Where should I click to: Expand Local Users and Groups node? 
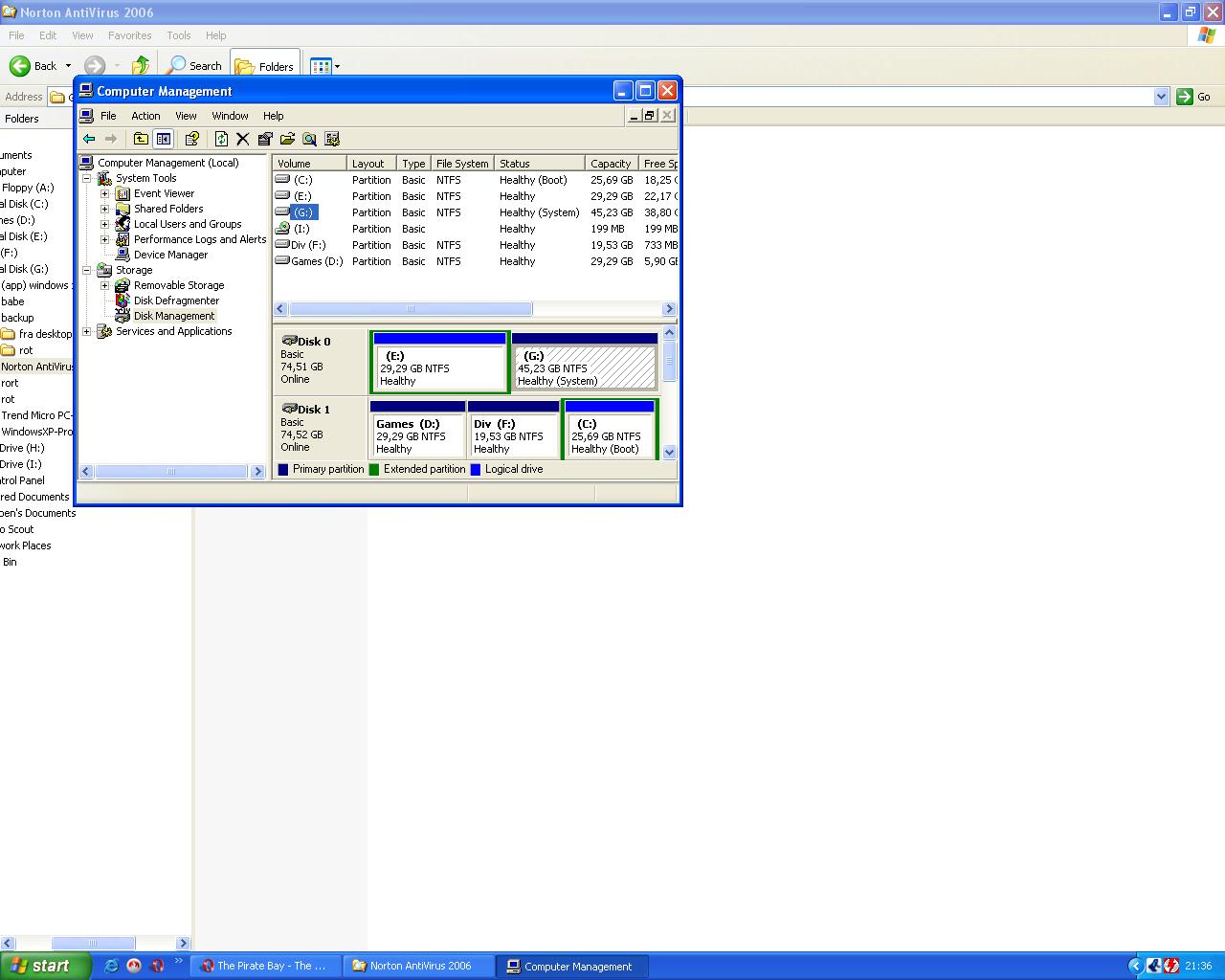[x=104, y=224]
